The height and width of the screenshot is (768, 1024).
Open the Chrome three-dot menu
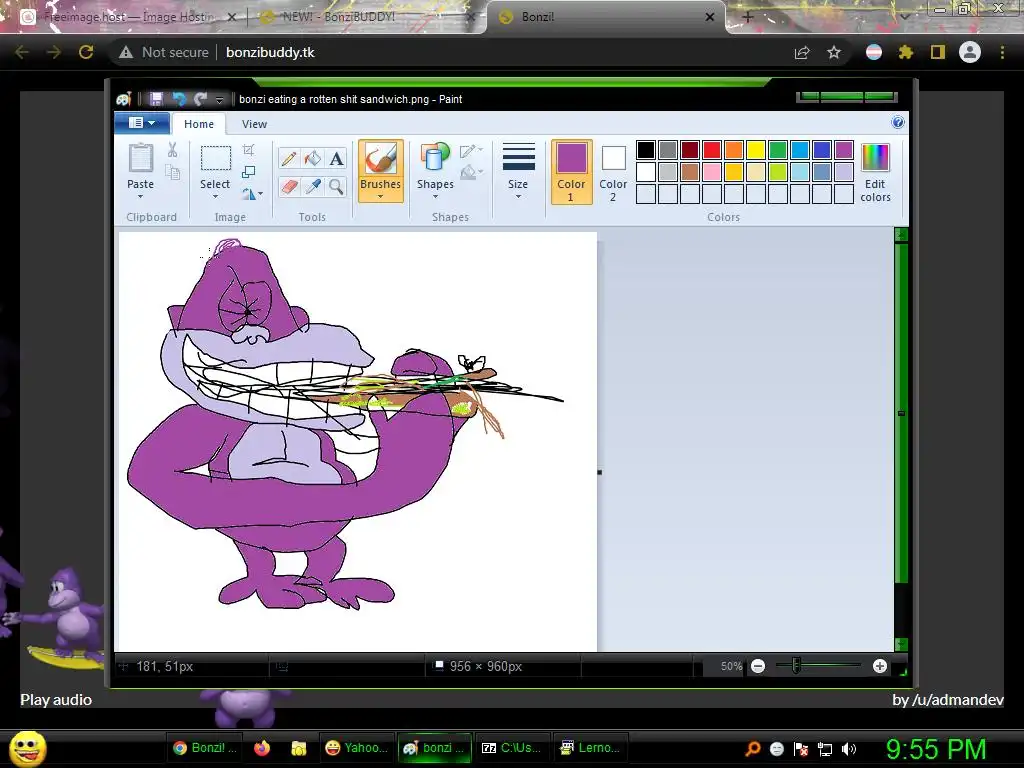(x=1002, y=52)
